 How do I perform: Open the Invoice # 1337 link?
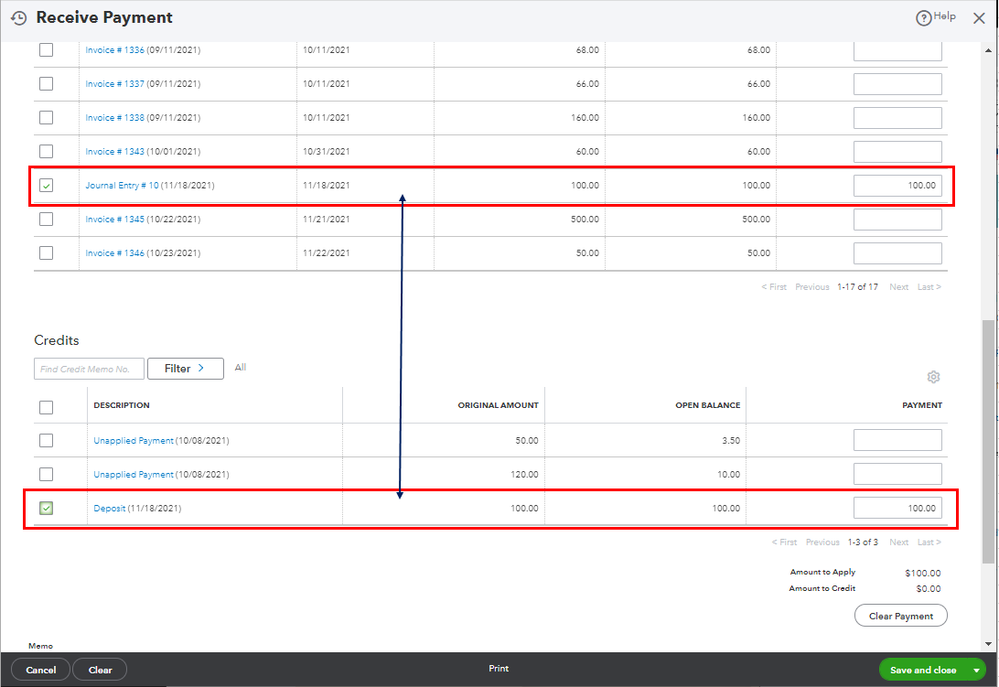(115, 83)
